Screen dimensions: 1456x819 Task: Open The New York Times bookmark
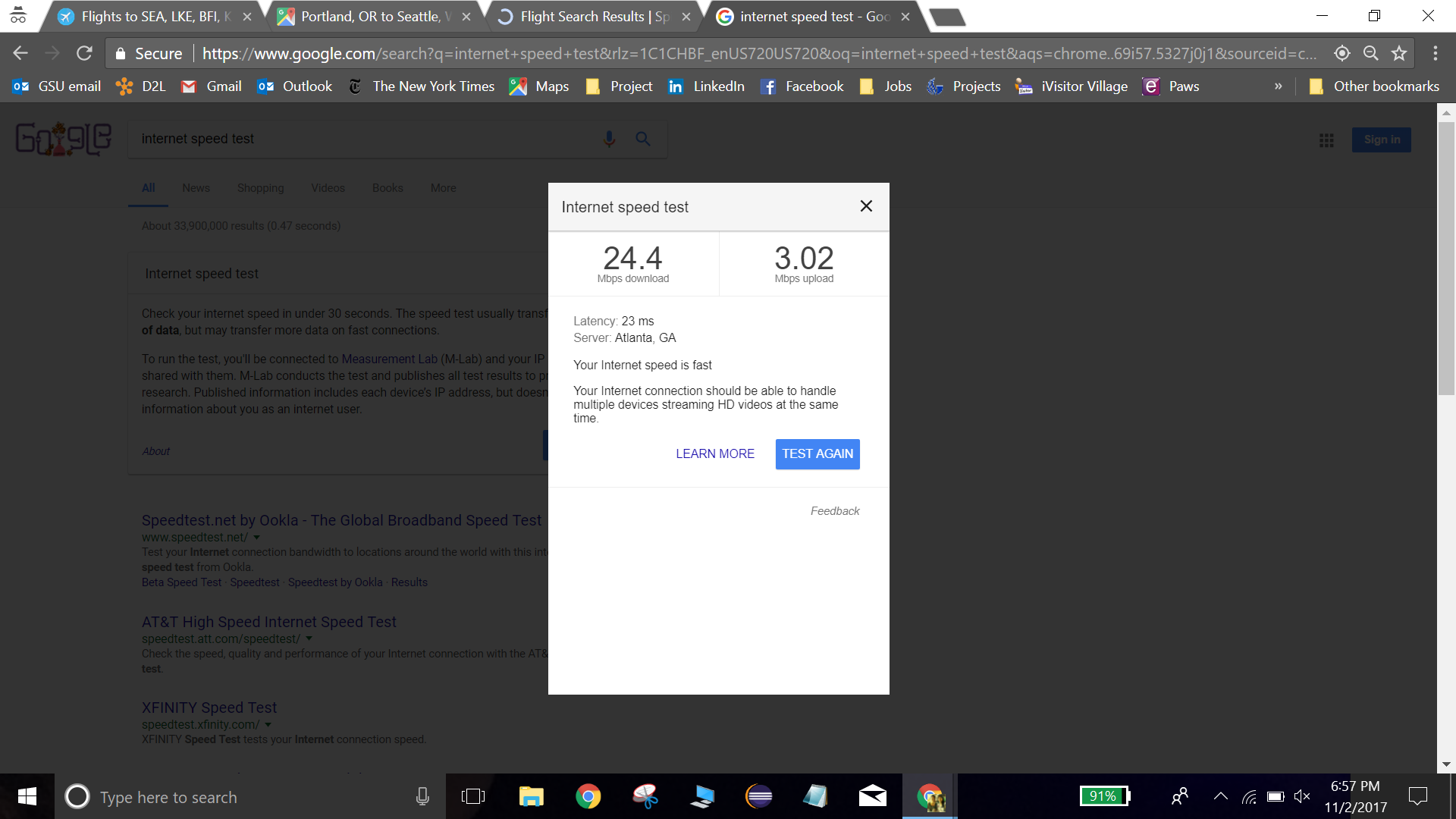[x=421, y=86]
